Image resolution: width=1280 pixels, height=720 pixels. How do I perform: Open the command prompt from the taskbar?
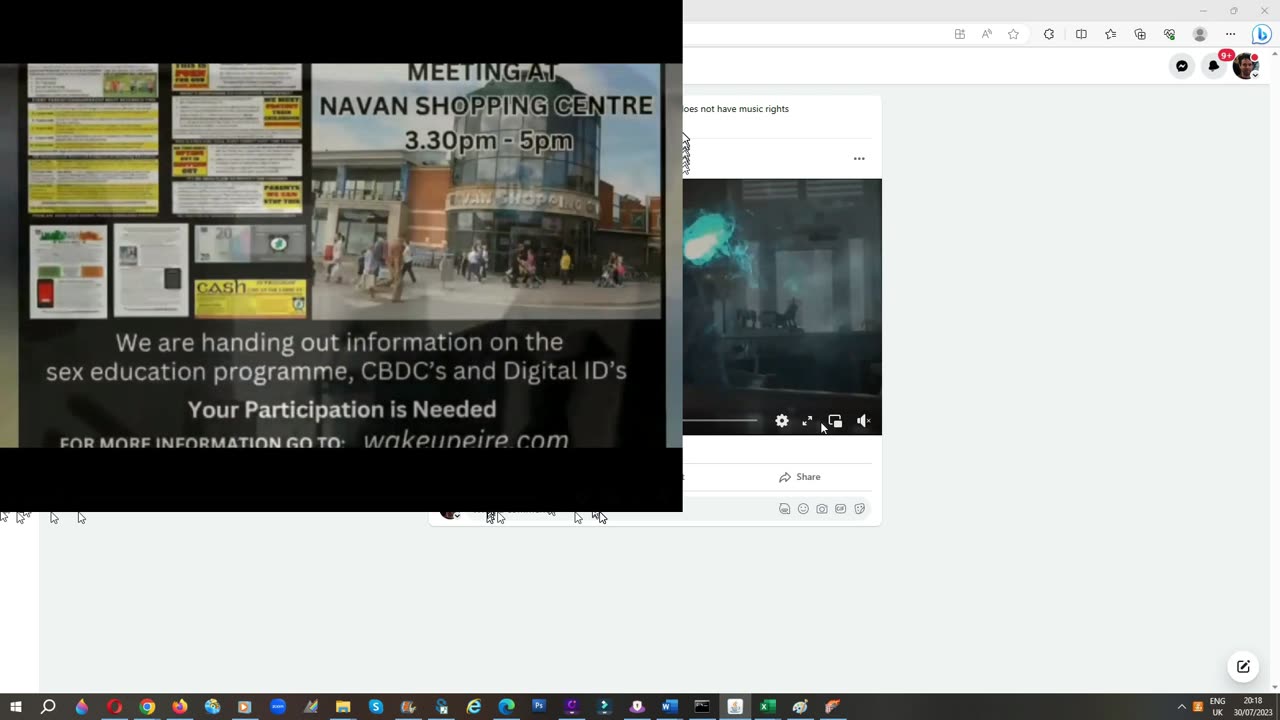tap(702, 707)
